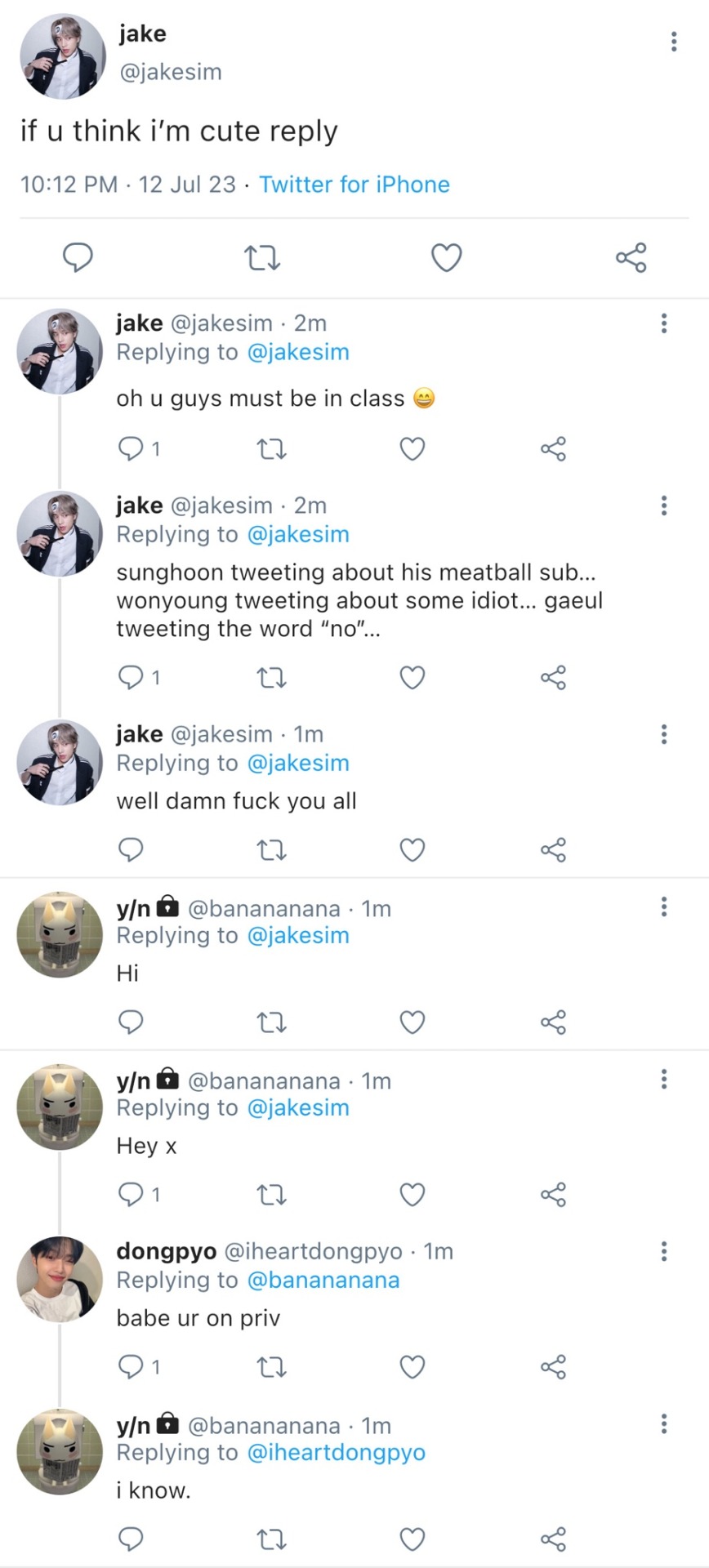Retweet the "sunghoon tweeting about his meatball sub" reply
This screenshot has width=709, height=1568.
[x=271, y=678]
